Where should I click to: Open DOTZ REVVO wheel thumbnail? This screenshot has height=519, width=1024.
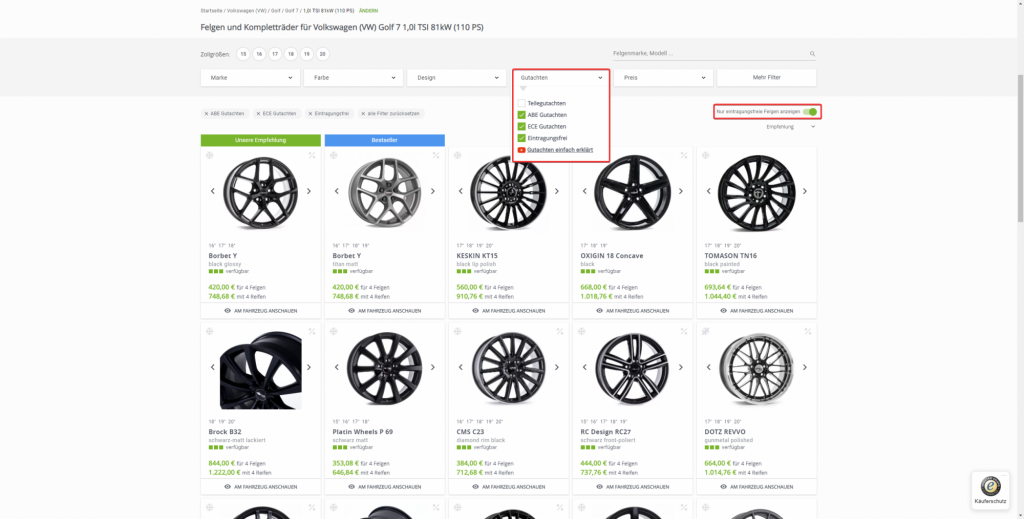756,369
